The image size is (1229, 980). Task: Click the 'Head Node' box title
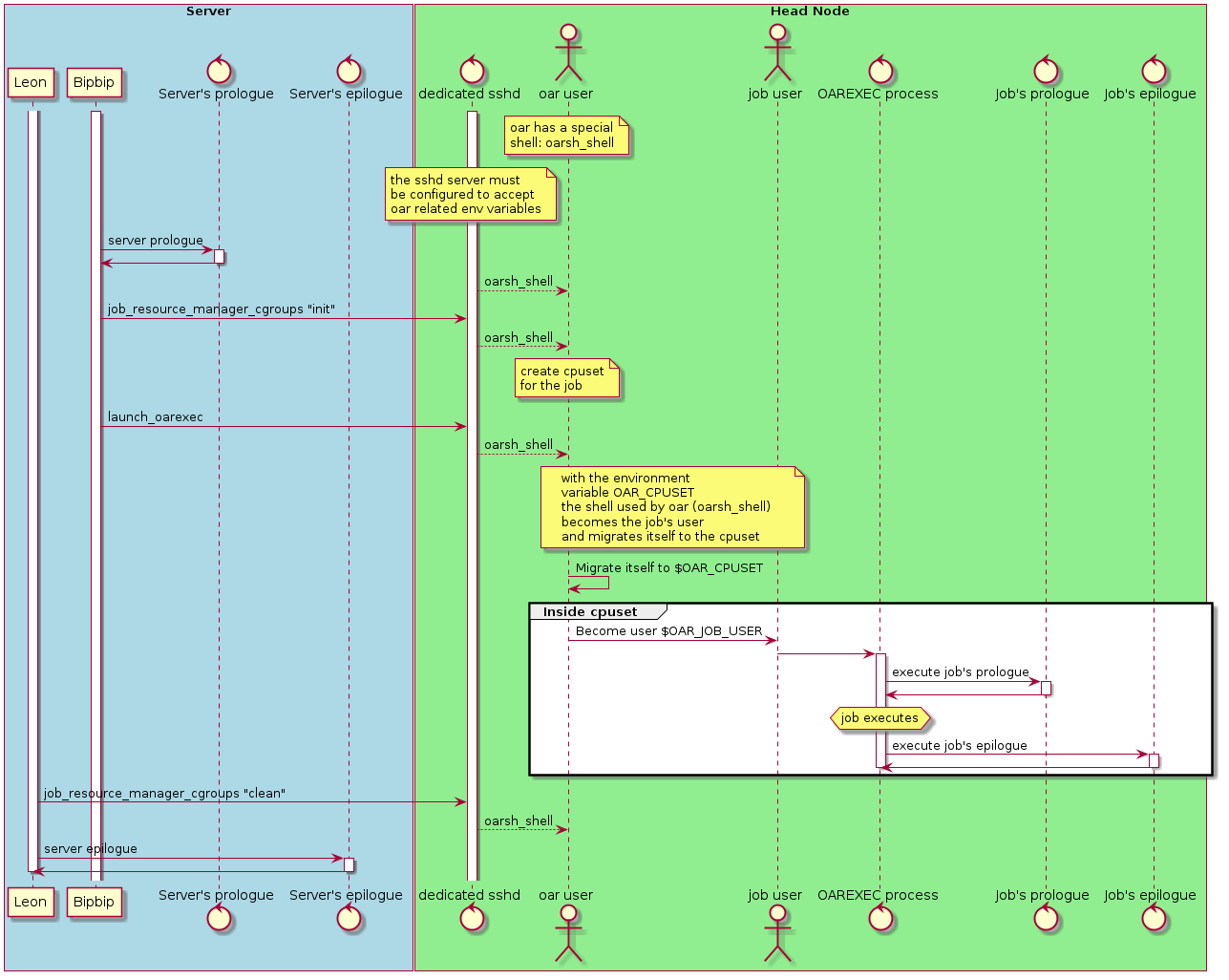tap(810, 11)
